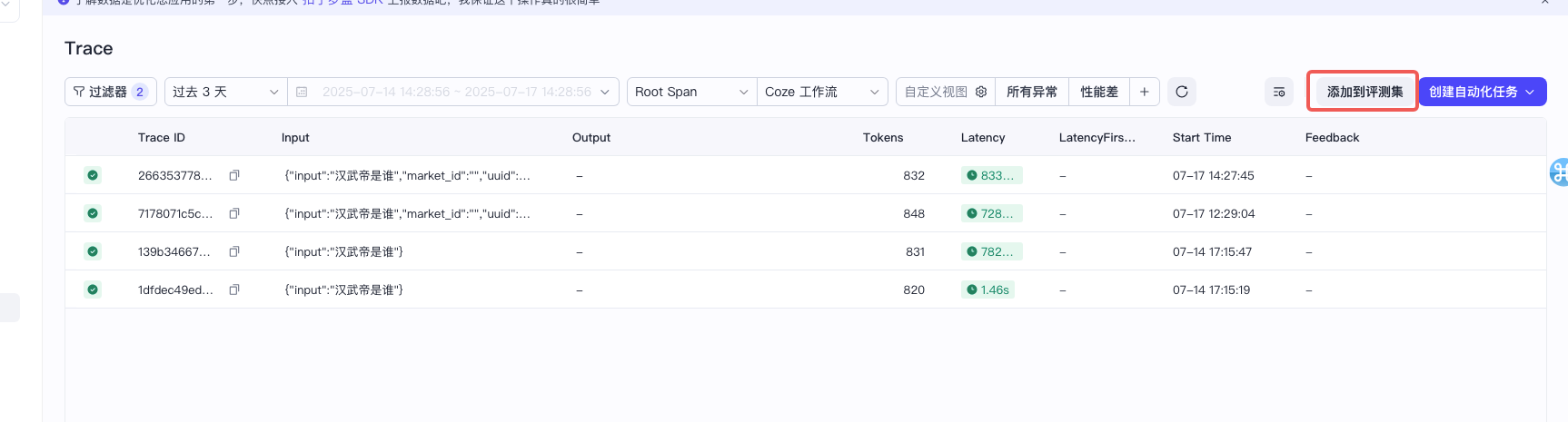The image size is (1568, 422).
Task: Click success status icon of 139b34667... row
Action: point(93,251)
